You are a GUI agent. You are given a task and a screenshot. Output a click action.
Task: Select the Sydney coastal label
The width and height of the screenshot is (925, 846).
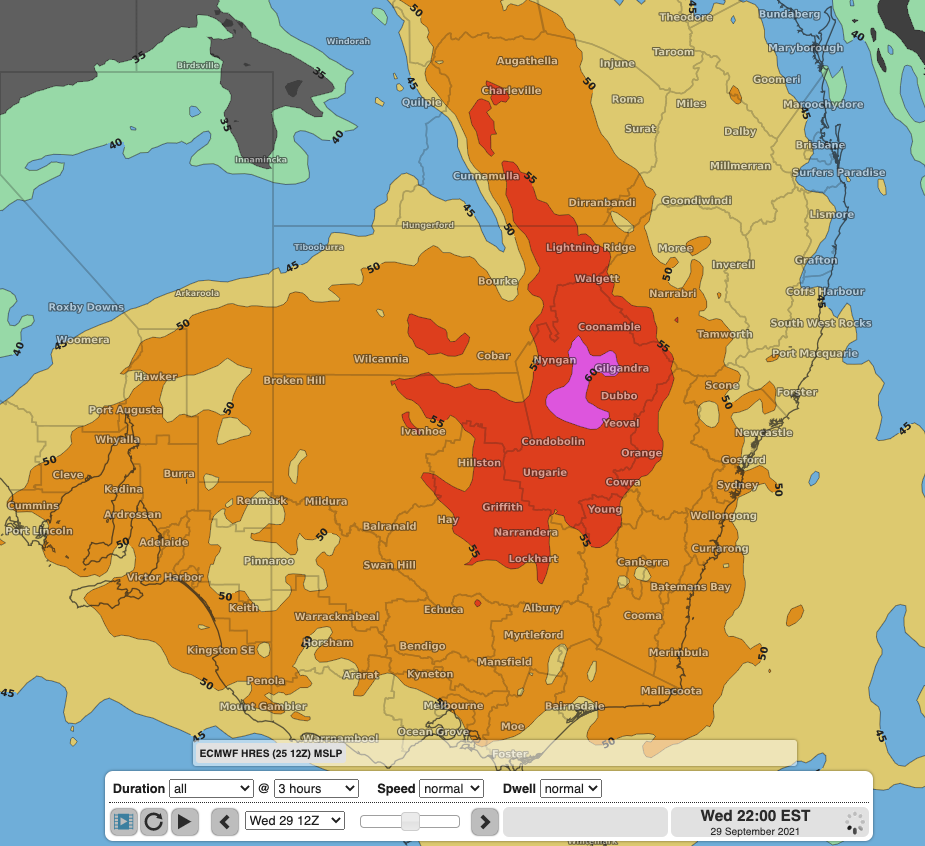[x=737, y=485]
